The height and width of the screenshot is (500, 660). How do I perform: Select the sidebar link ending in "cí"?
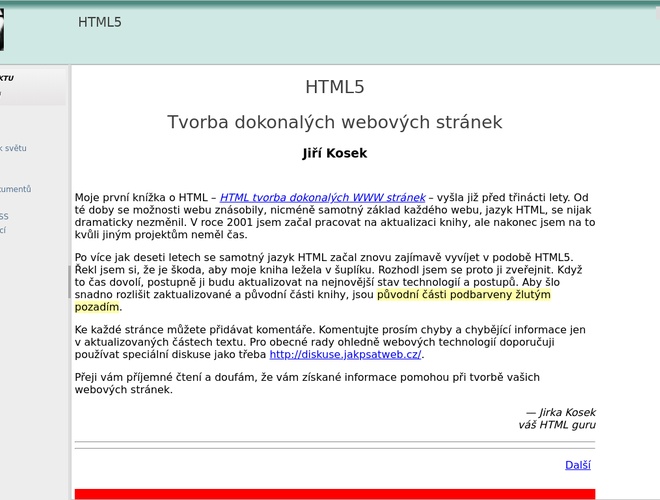point(3,230)
